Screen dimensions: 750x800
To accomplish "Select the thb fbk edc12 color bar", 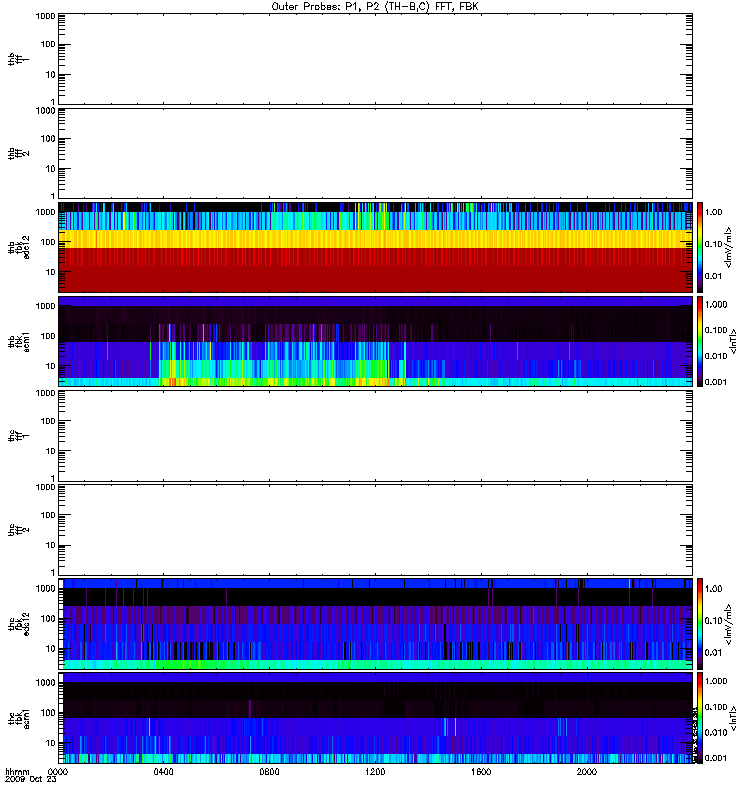I will (700, 247).
